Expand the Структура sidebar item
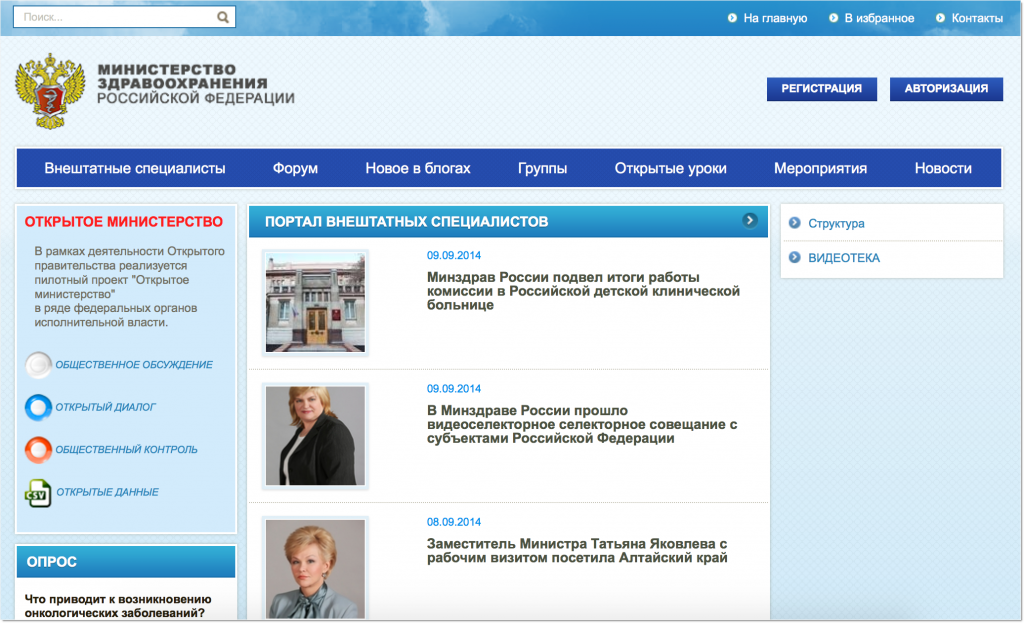This screenshot has width=1024, height=623. (836, 224)
